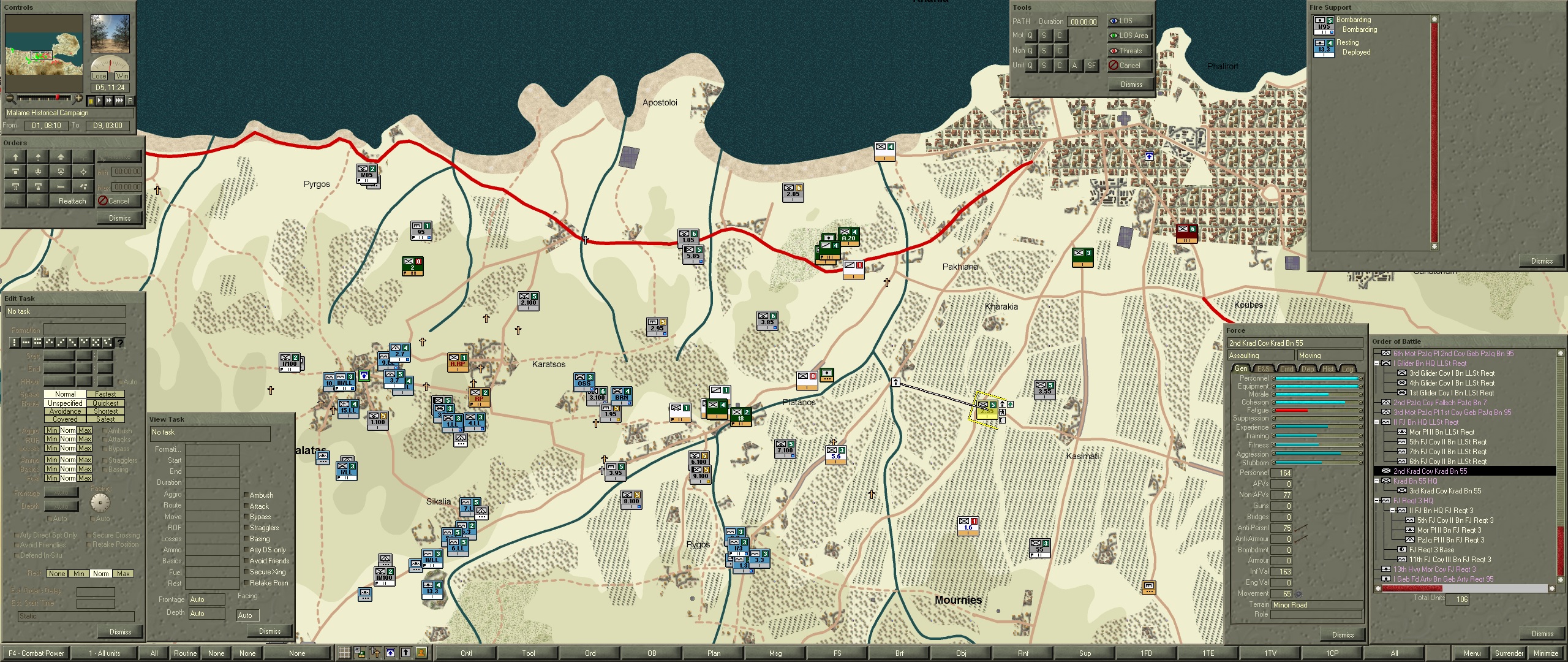Collapse I Glider Bn HQ LLSt Regt node
This screenshot has height=662, width=1568.
[1377, 363]
